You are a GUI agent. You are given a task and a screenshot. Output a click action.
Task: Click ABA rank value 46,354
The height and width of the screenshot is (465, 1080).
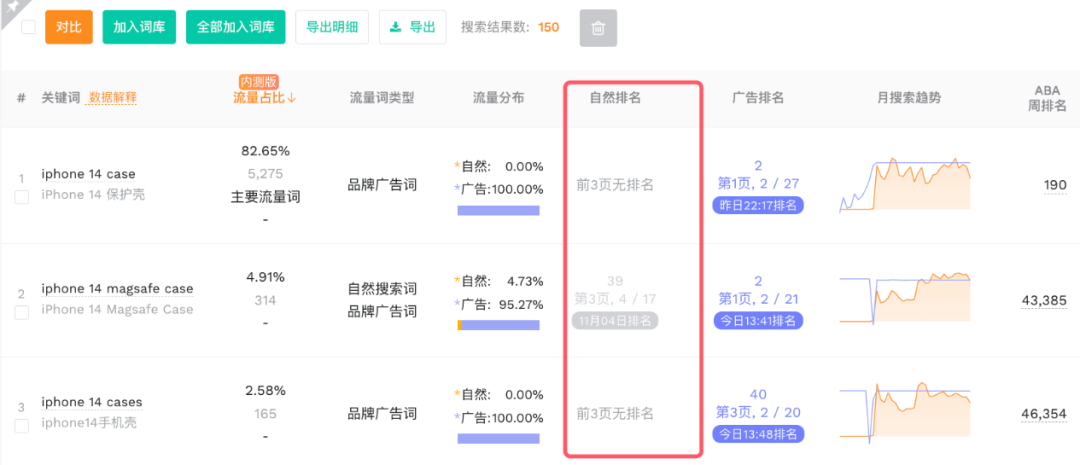(1043, 414)
